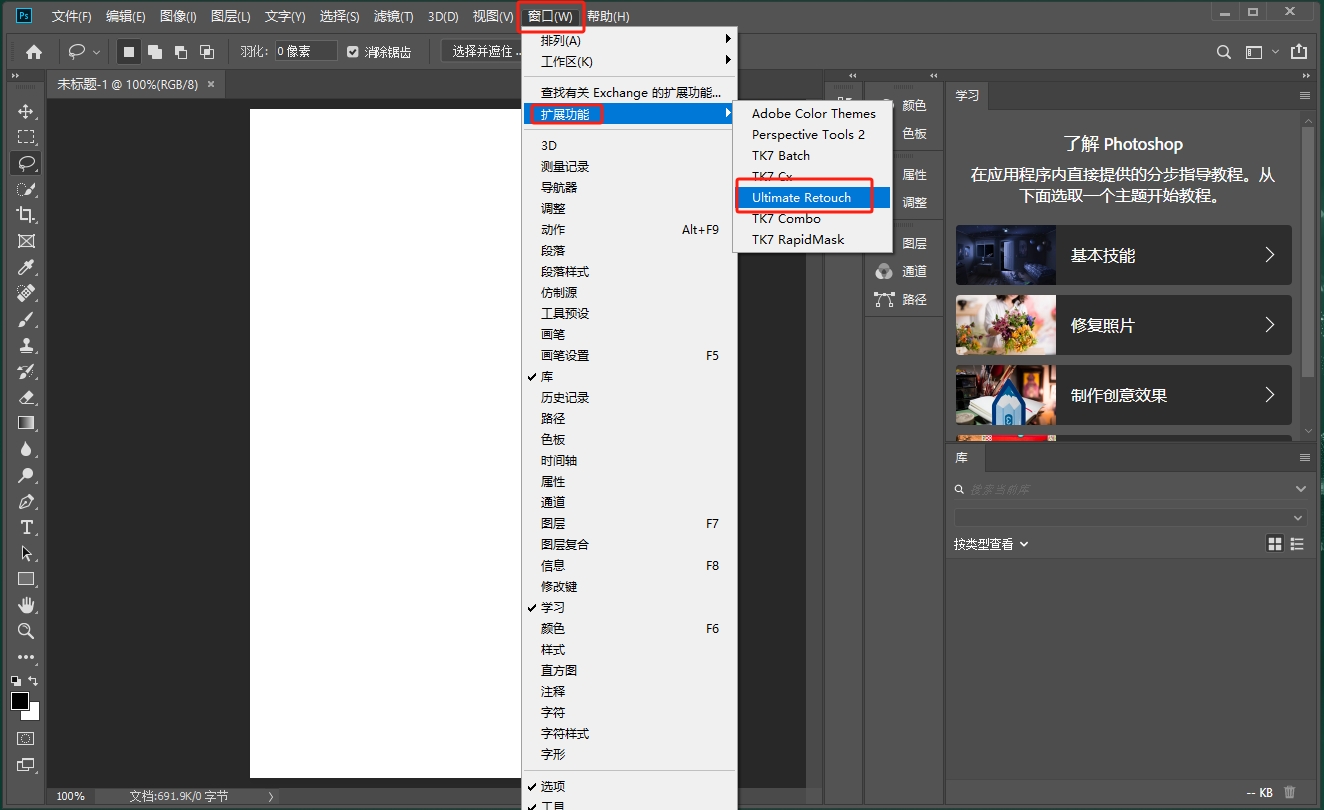Open the 按类型查看 dropdown

click(991, 544)
